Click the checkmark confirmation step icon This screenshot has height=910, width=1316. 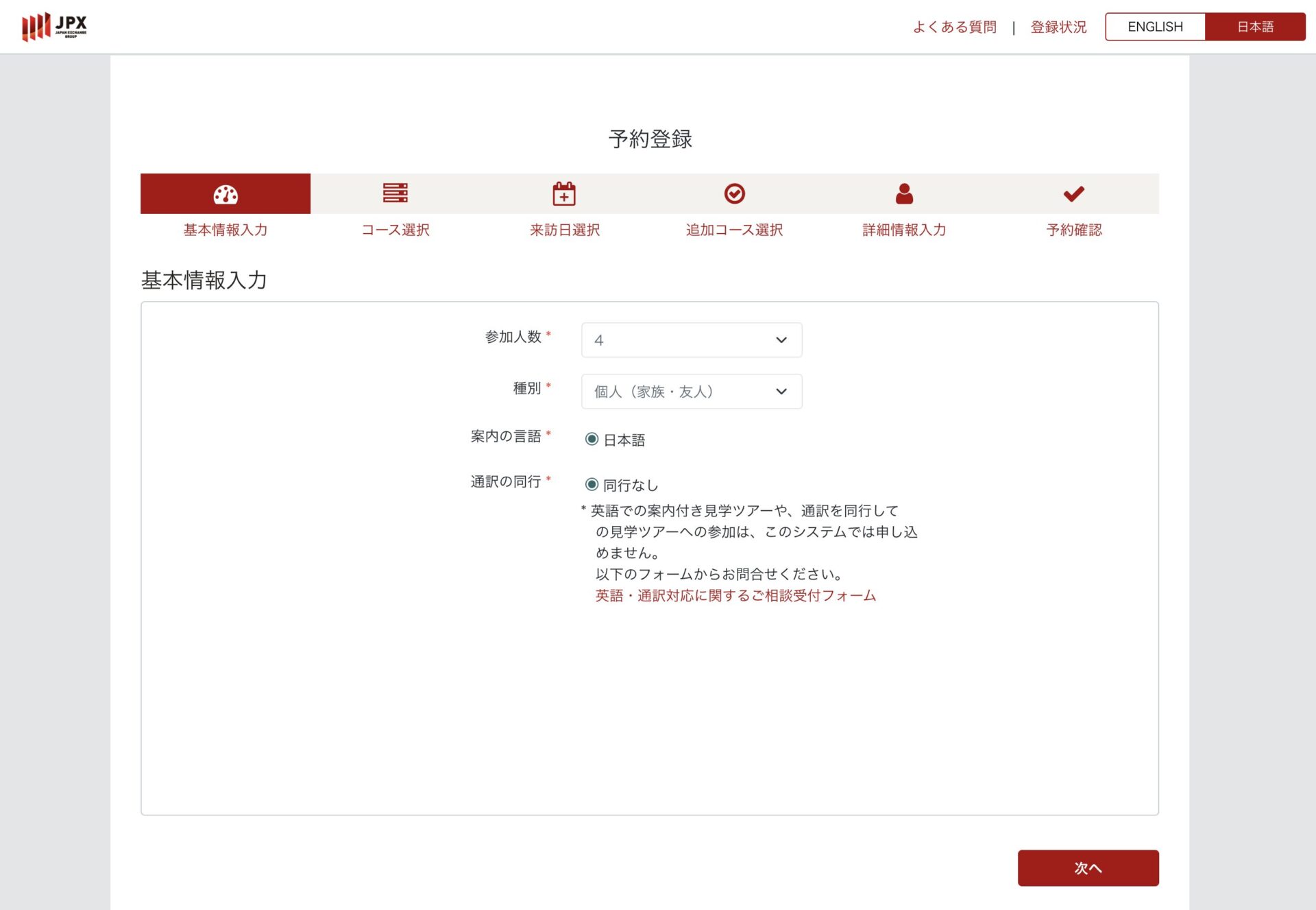tap(1073, 194)
